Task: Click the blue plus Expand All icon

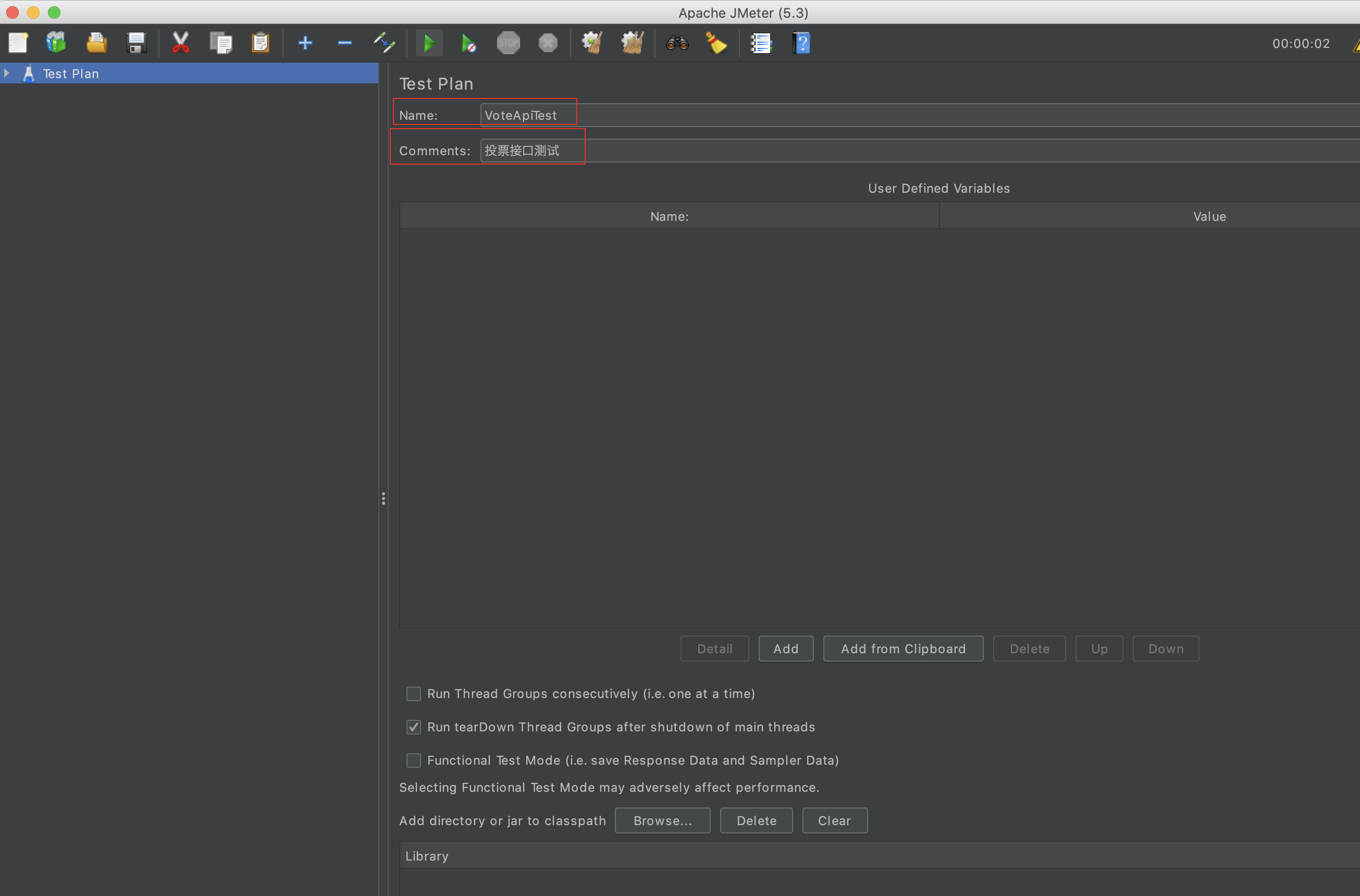Action: pyautogui.click(x=305, y=43)
